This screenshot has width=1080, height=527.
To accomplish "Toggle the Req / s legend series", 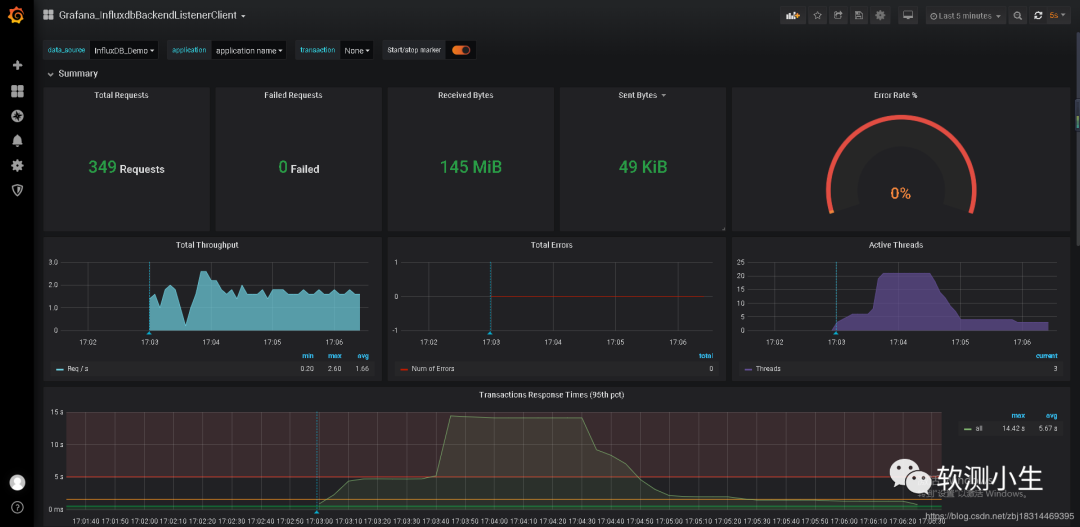I will (x=78, y=369).
